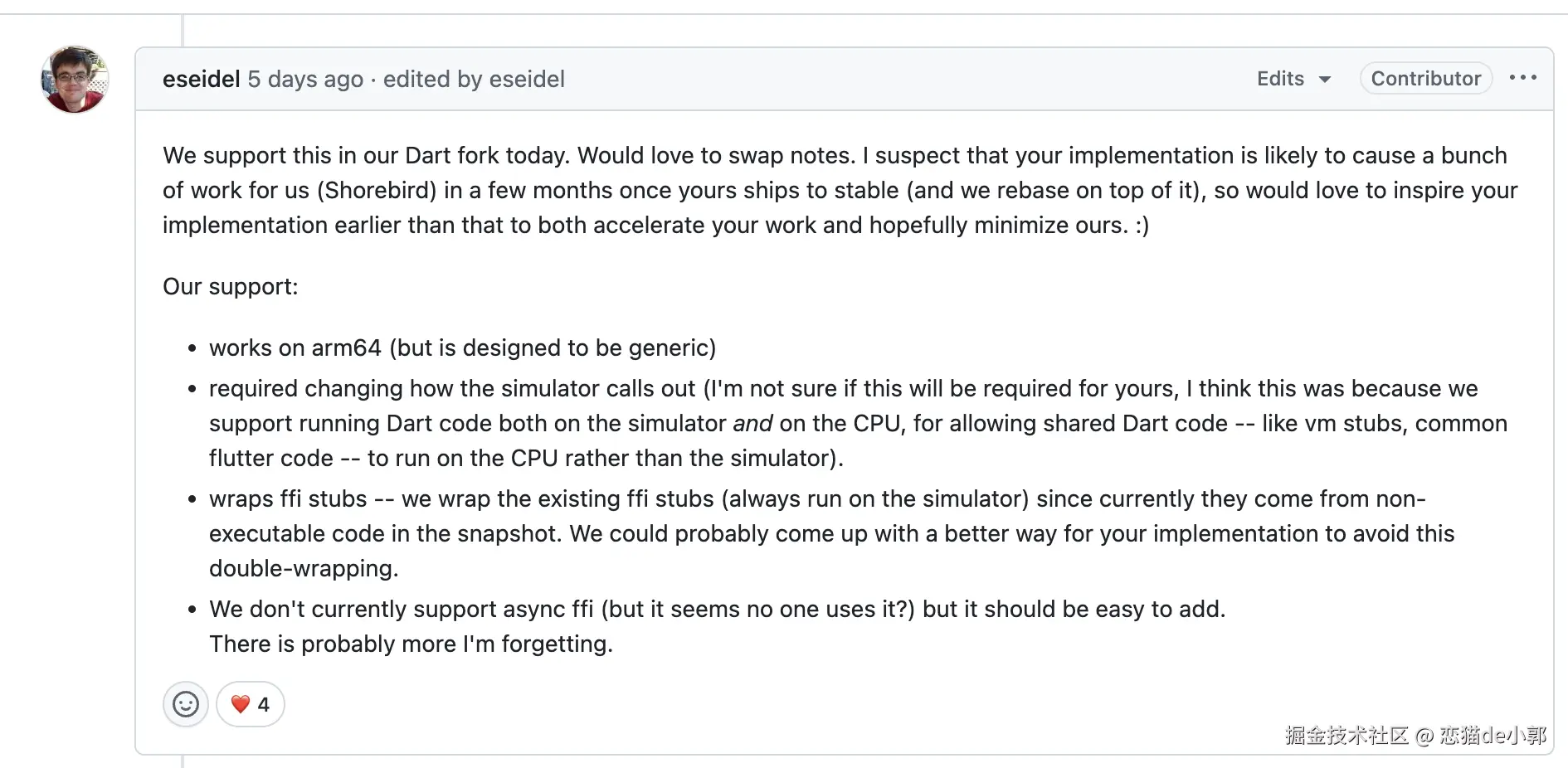Click the "double-wrapping." text
This screenshot has height=768, width=1568.
pos(304,569)
